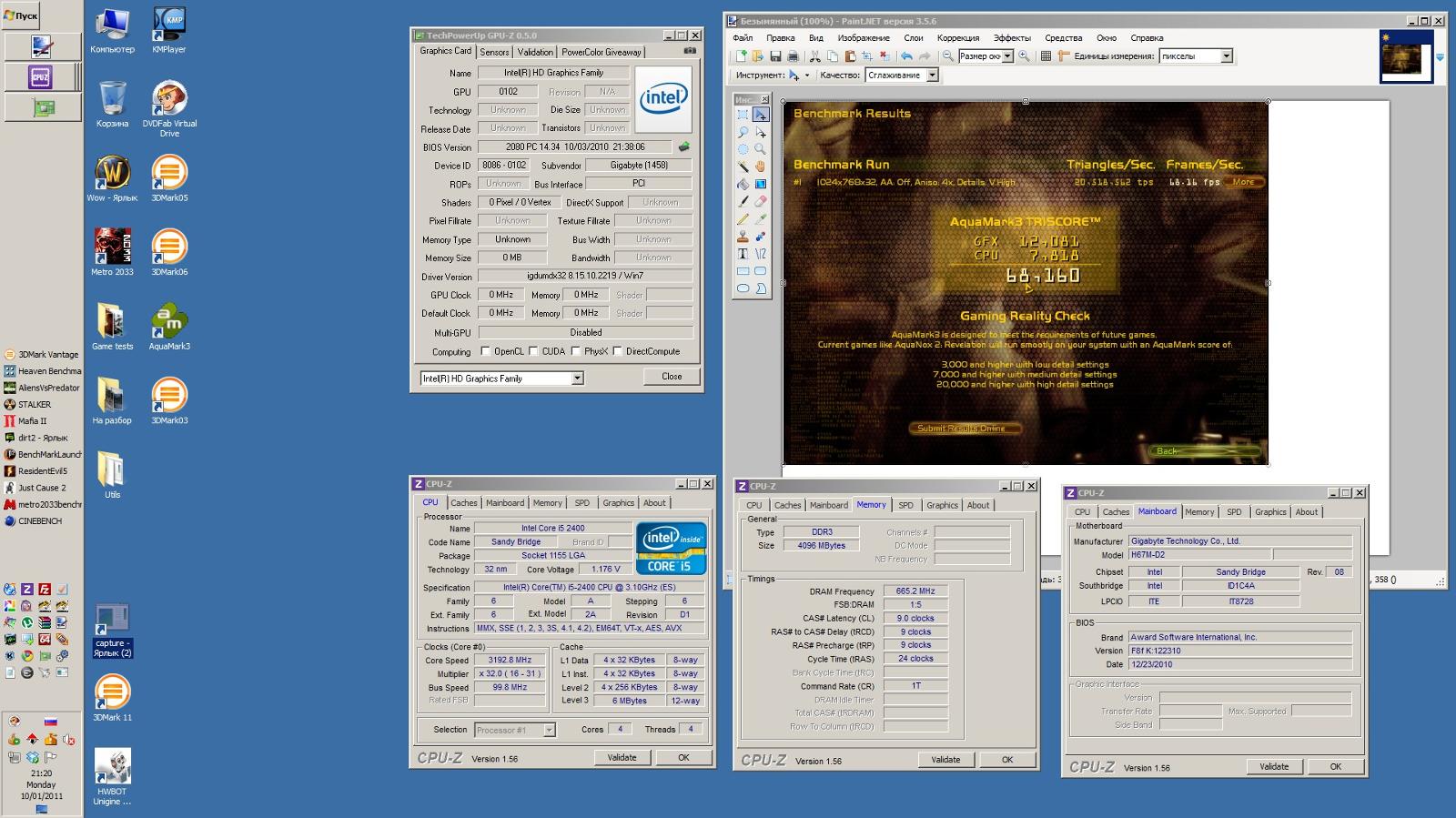This screenshot has width=1456, height=818.
Task: Select the Pan hand tool in Paint.NET
Action: (760, 167)
